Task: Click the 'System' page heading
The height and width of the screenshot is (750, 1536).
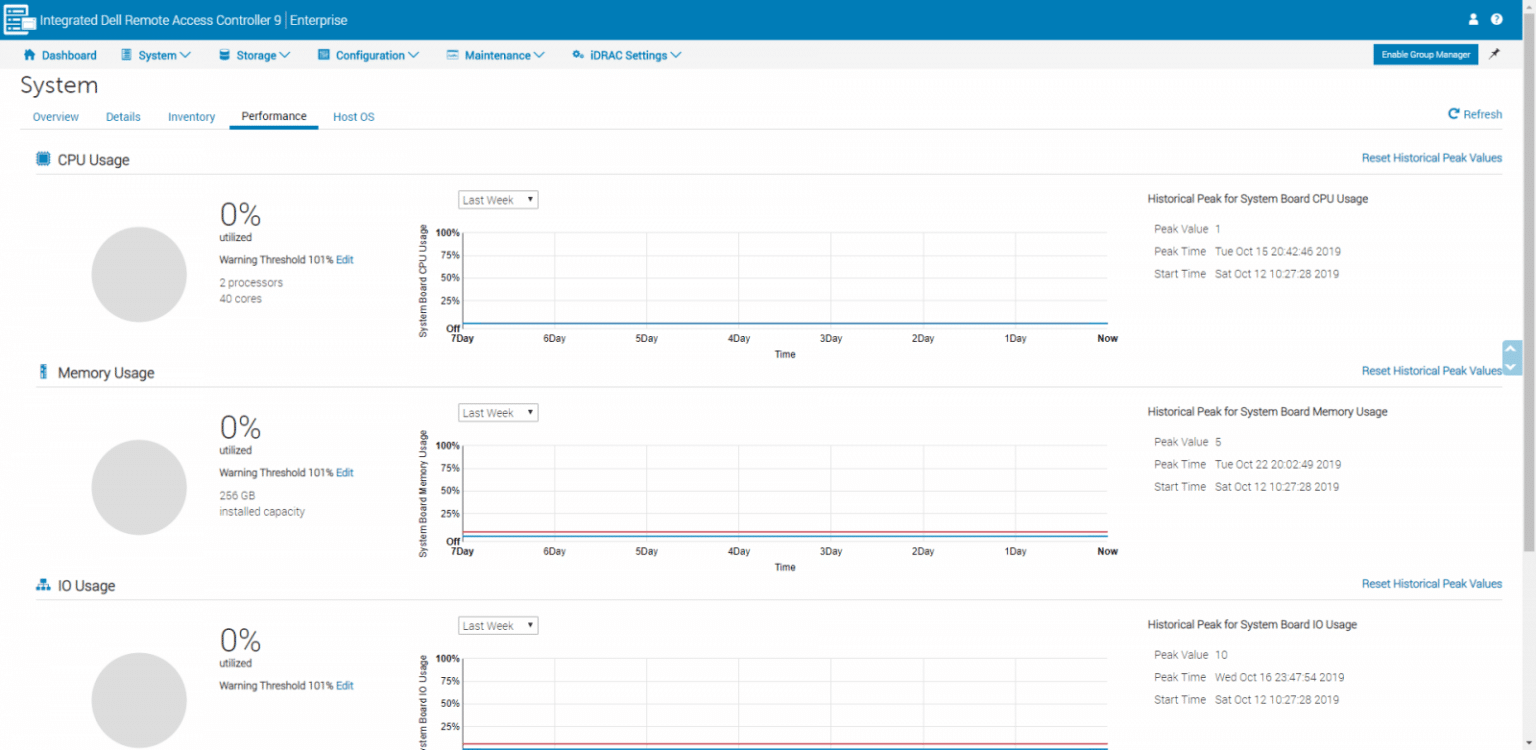Action: tap(59, 86)
